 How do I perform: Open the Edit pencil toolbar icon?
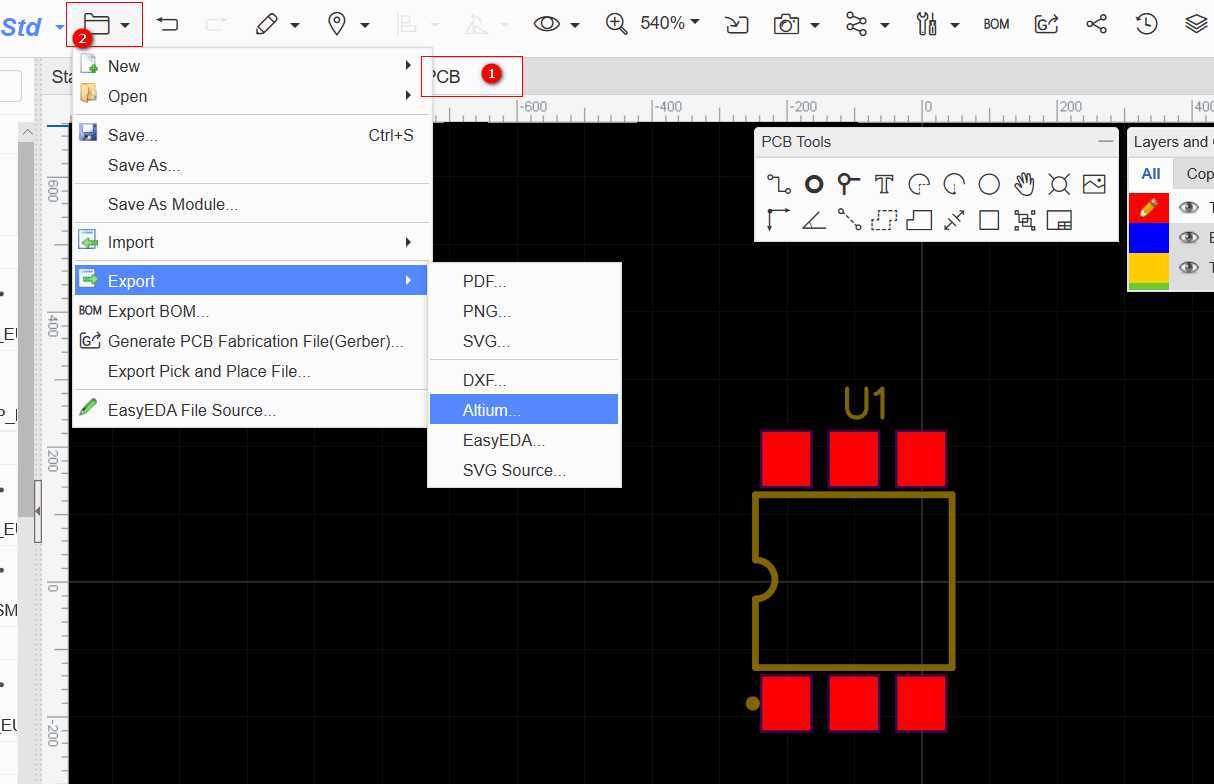266,24
